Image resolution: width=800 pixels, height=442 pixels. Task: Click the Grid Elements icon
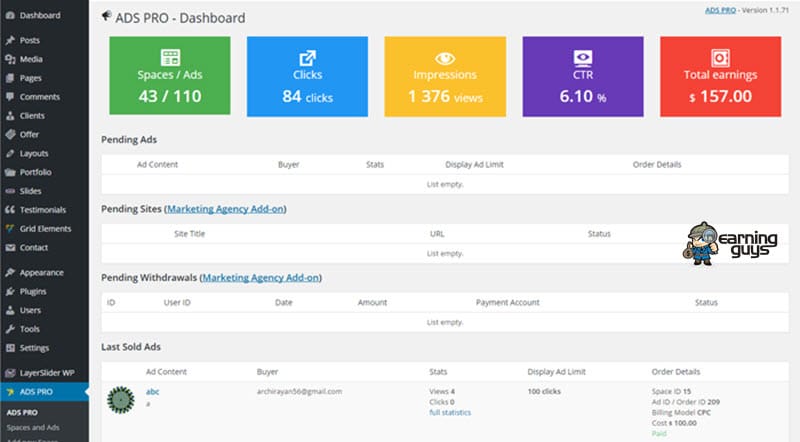click(x=10, y=229)
